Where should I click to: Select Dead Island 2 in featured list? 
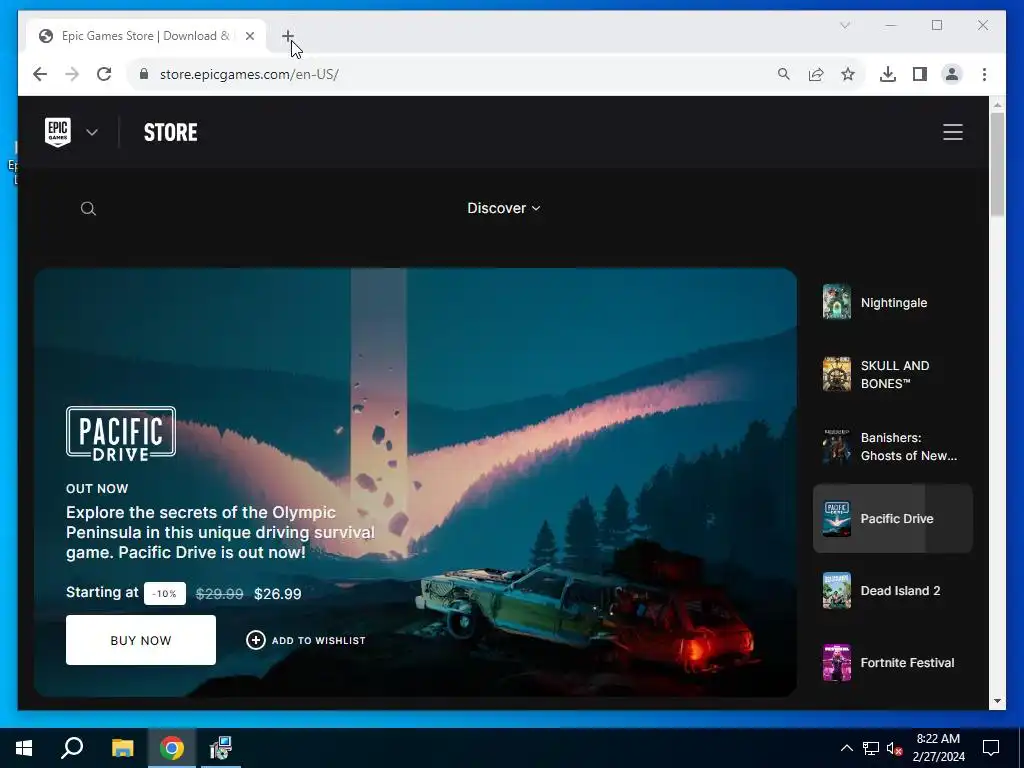pos(893,590)
